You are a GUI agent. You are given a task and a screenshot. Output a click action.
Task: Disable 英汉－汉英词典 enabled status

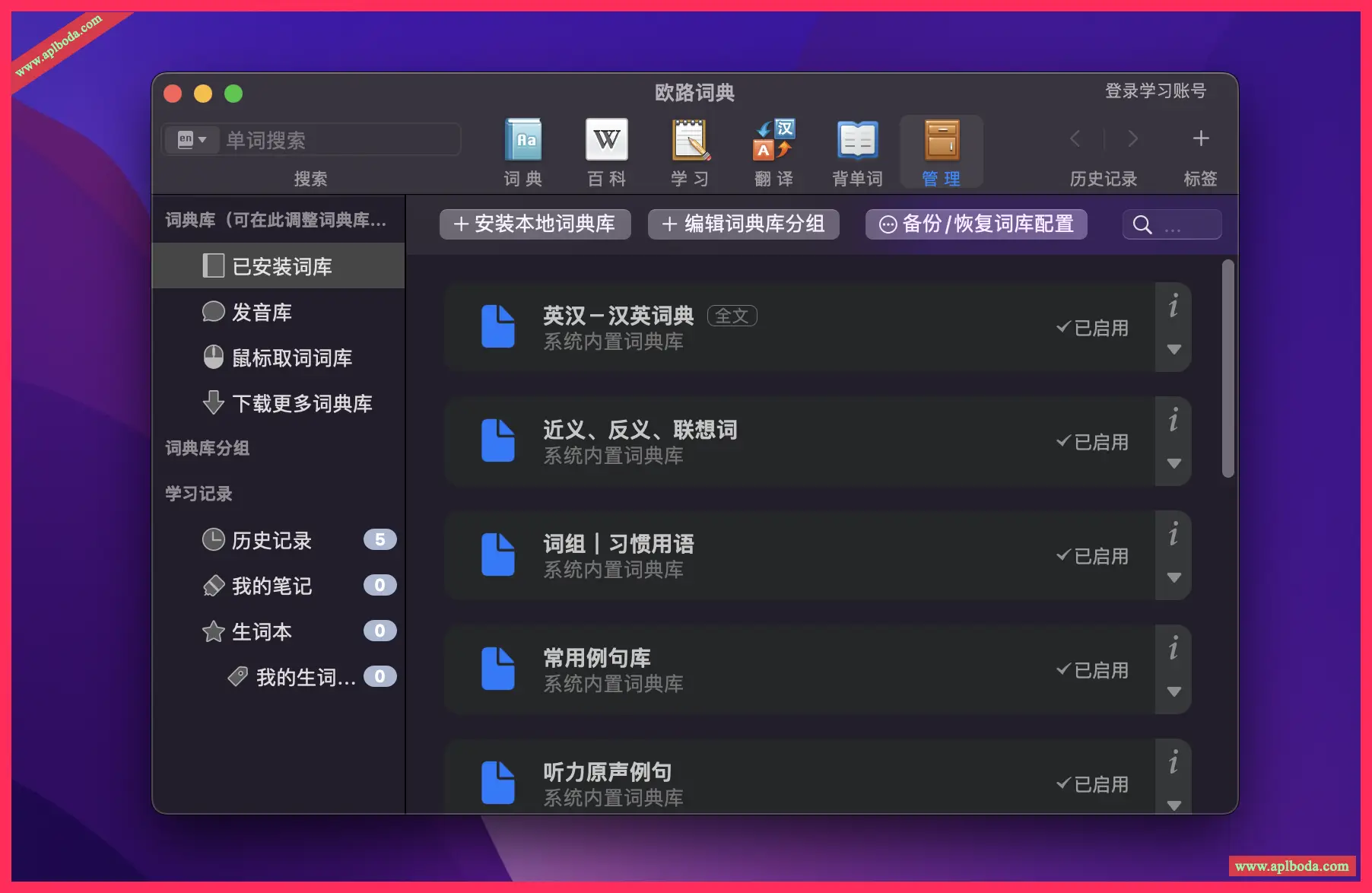[1091, 327]
